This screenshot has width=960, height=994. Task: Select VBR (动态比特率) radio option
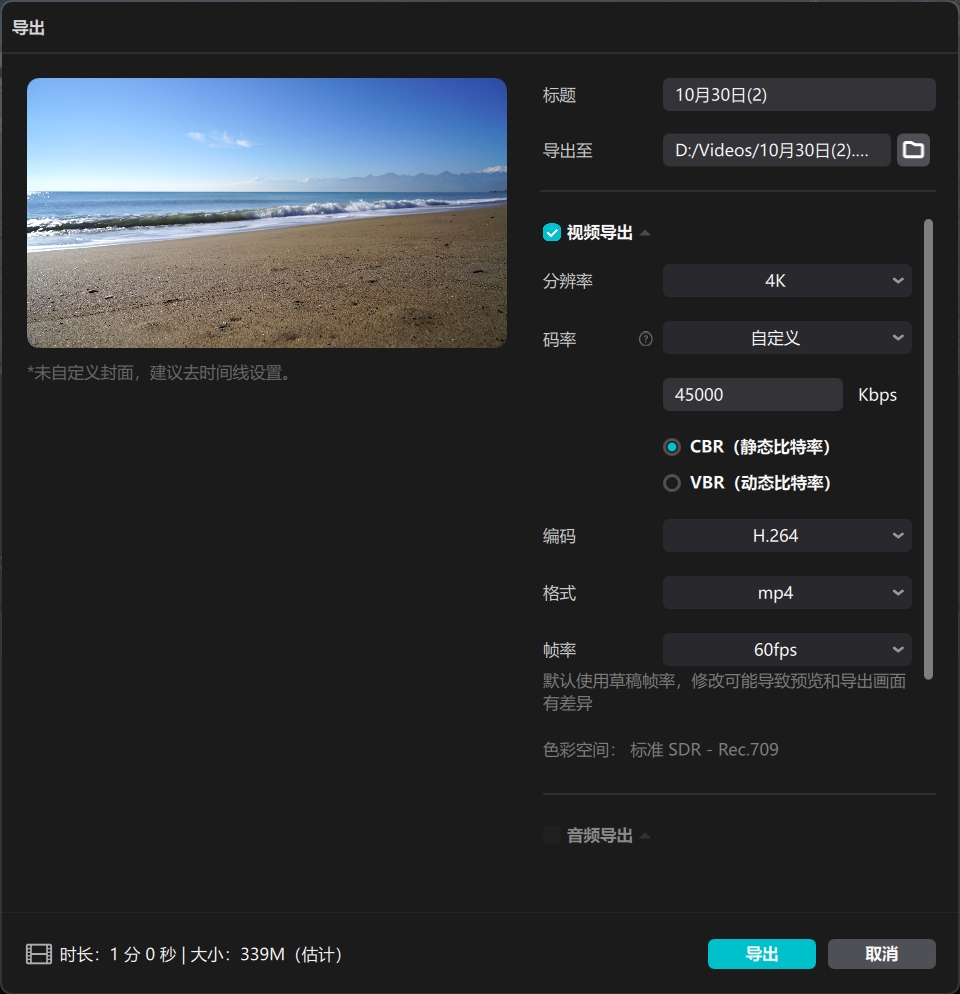pos(672,483)
